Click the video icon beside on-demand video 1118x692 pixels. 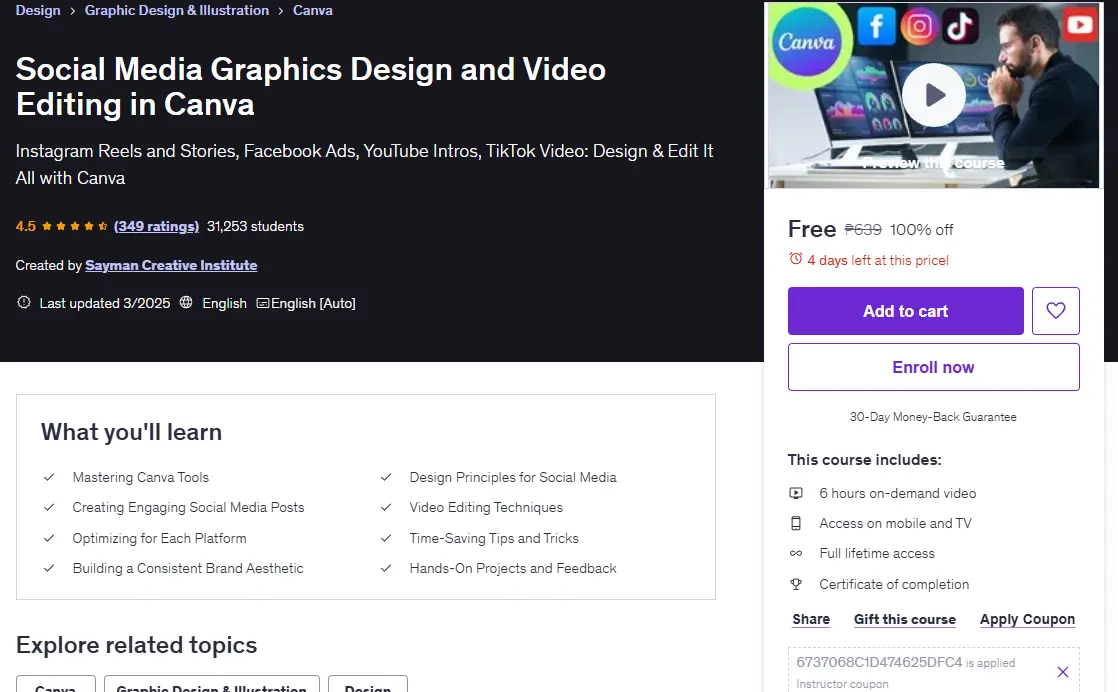coord(796,493)
